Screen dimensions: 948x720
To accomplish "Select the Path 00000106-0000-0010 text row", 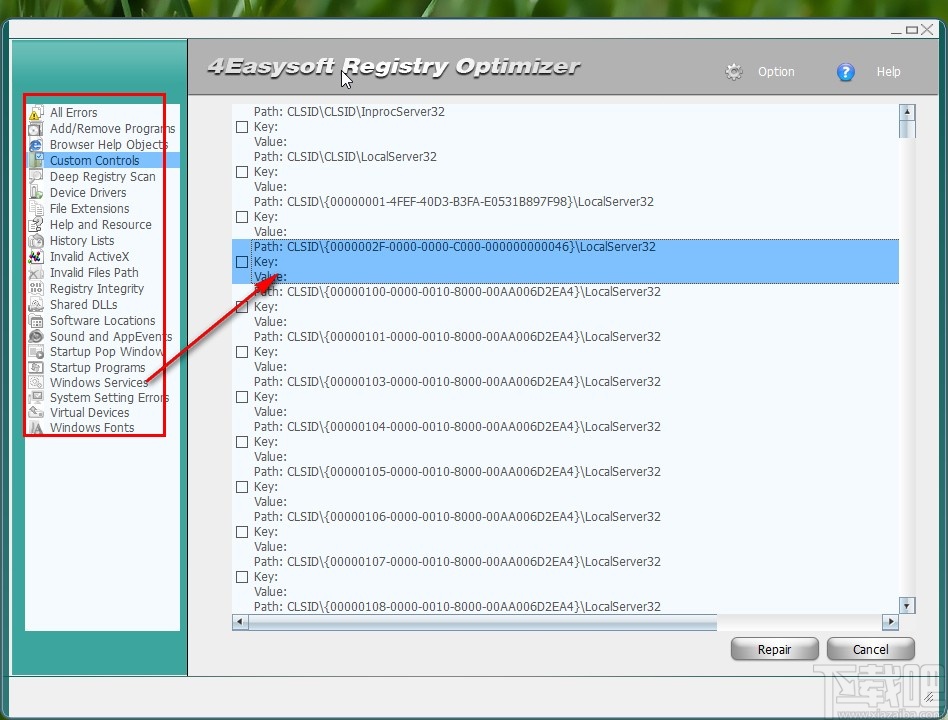I will point(457,517).
